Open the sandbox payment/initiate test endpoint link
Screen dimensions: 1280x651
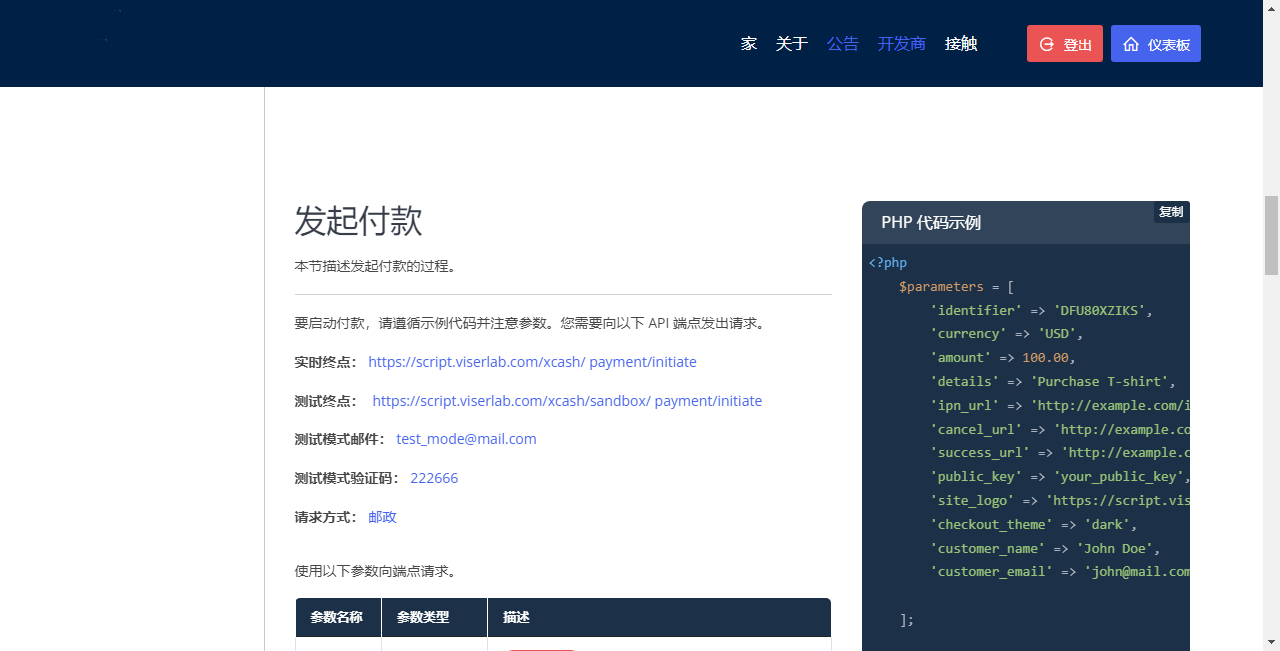point(567,401)
